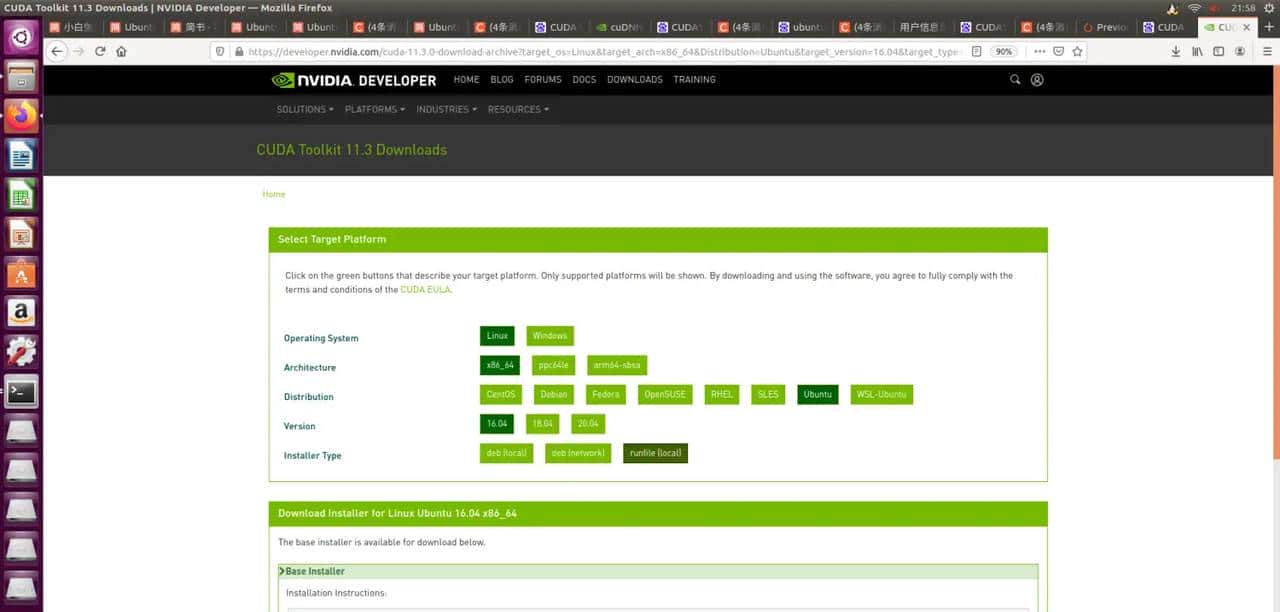This screenshot has height=612, width=1280.
Task: Open the SOLUTIONS dropdown menu
Action: coord(303,109)
